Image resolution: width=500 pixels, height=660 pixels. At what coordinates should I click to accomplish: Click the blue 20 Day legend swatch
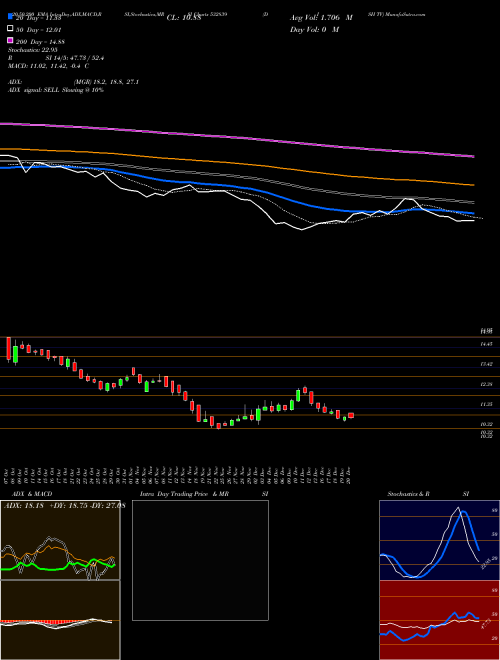[x=10, y=16]
